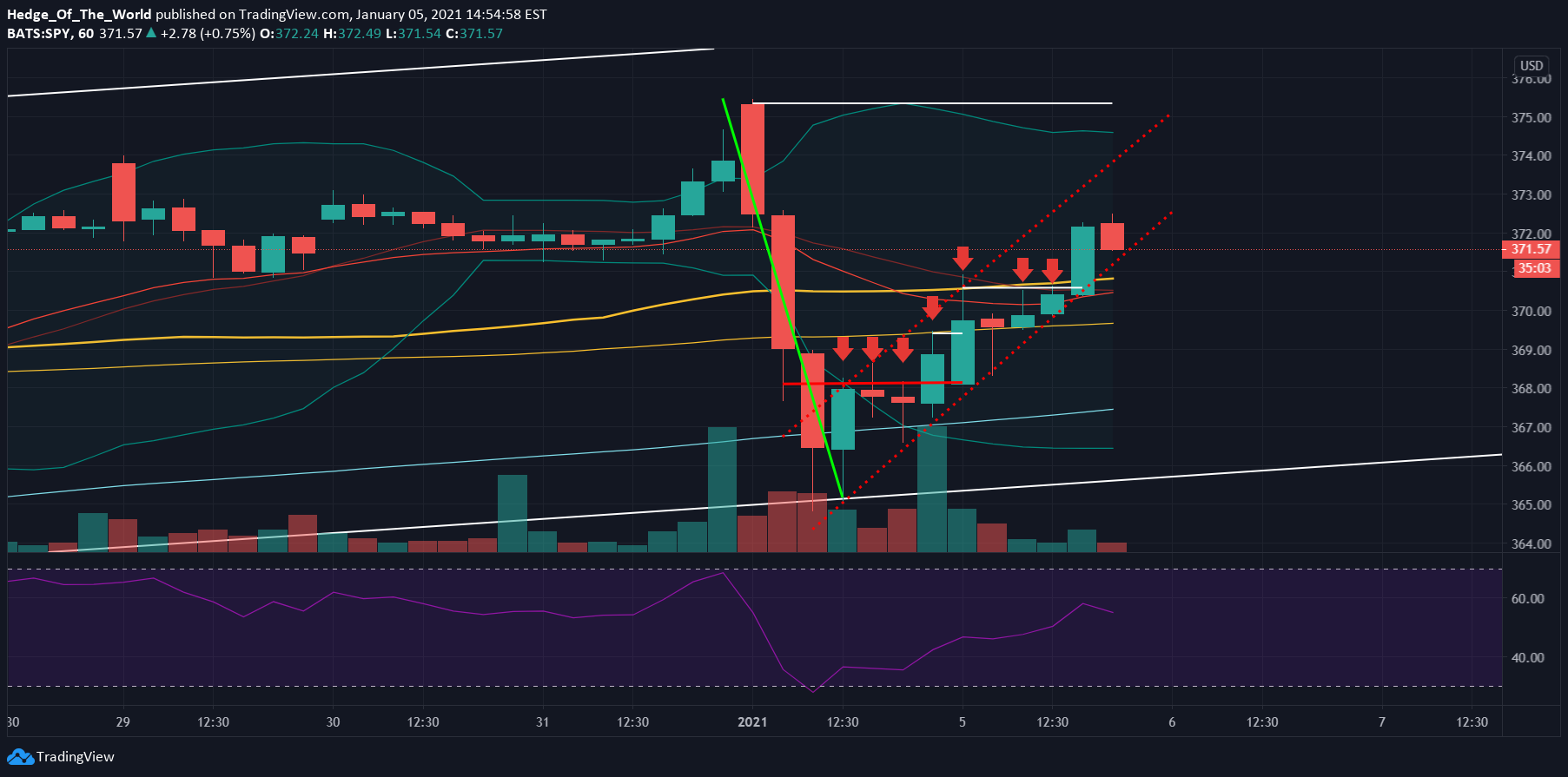
Task: Click the TradingView wordmark at bottom left
Action: 76,756
